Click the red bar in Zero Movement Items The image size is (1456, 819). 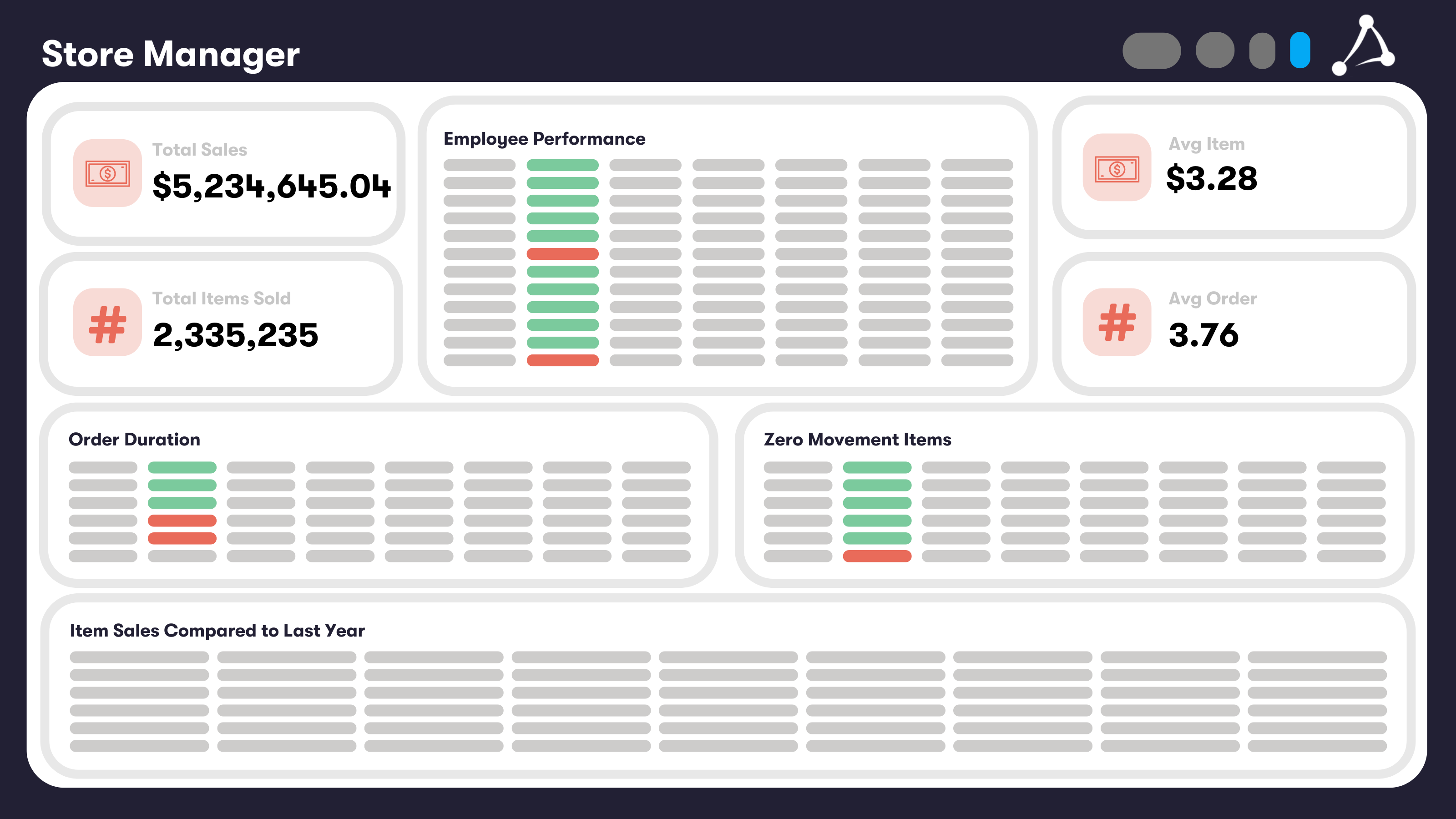coord(877,556)
